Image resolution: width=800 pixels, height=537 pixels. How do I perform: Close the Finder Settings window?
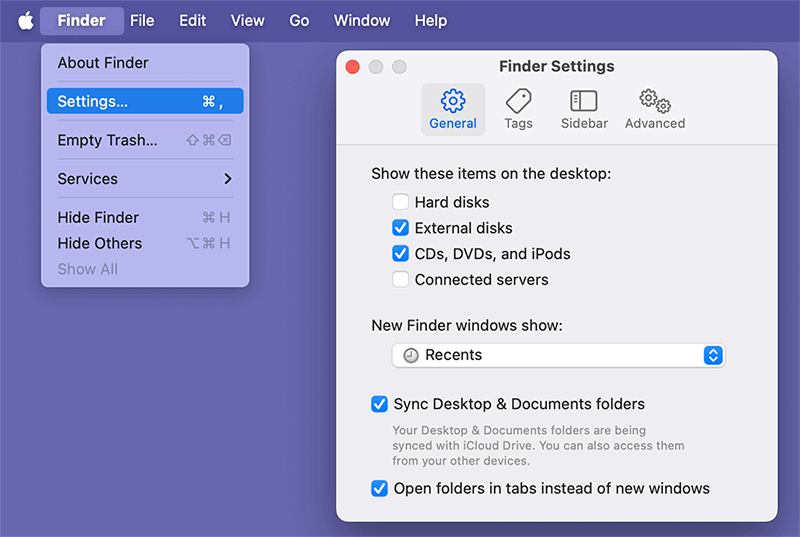pos(353,67)
